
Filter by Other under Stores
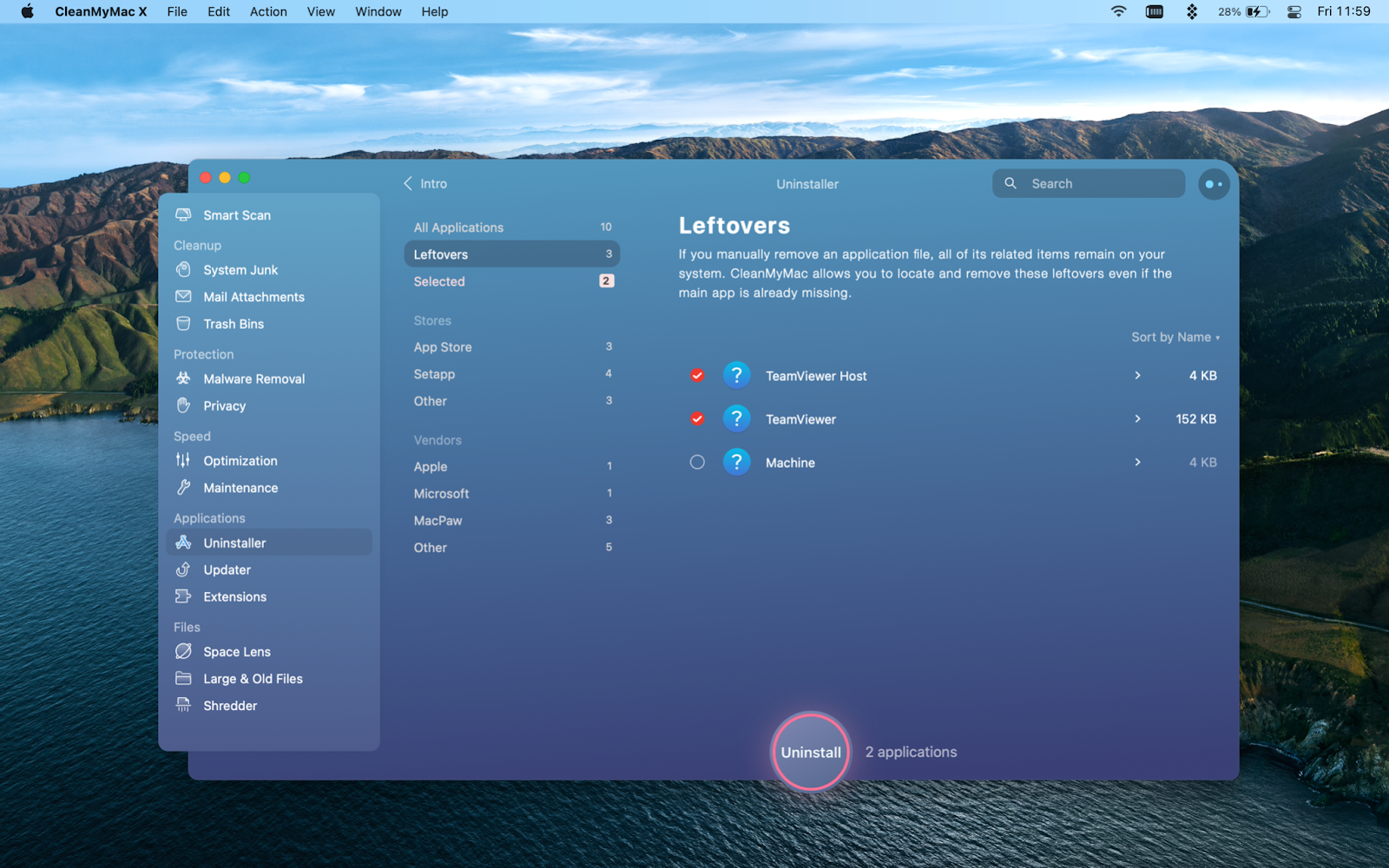point(512,400)
